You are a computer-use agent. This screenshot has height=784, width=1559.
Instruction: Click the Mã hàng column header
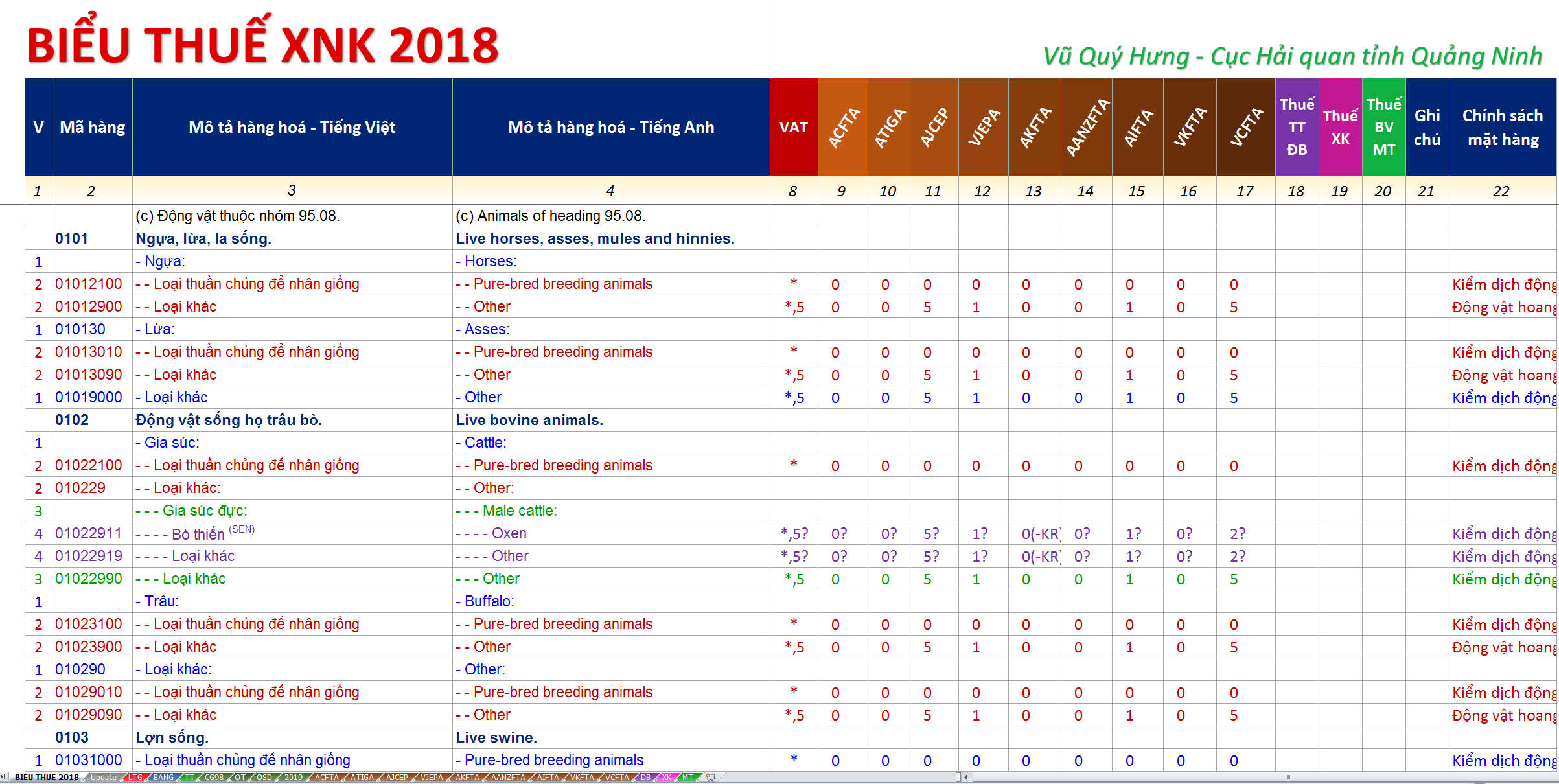[92, 127]
